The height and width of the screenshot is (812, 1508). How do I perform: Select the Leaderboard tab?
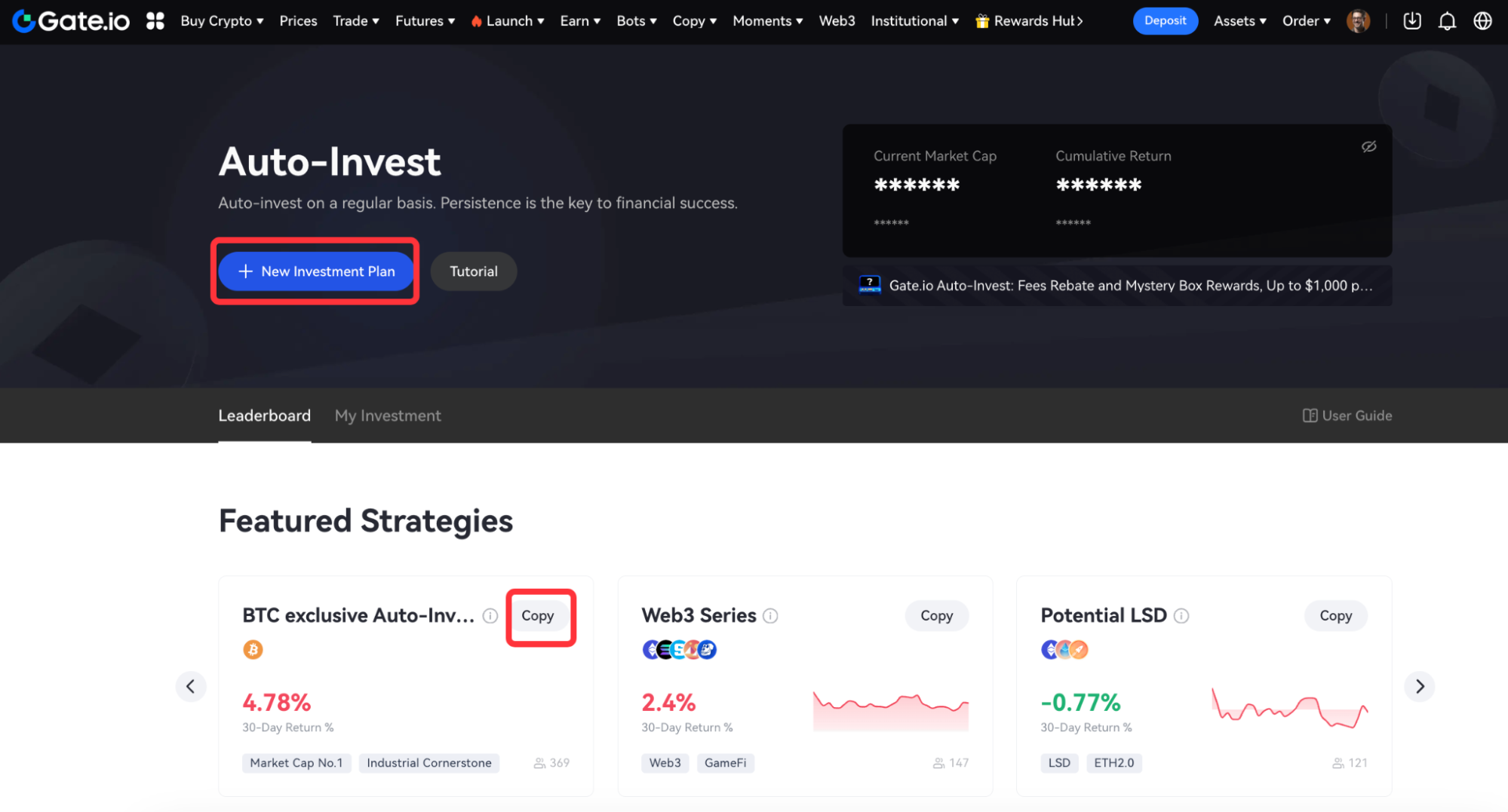point(264,415)
